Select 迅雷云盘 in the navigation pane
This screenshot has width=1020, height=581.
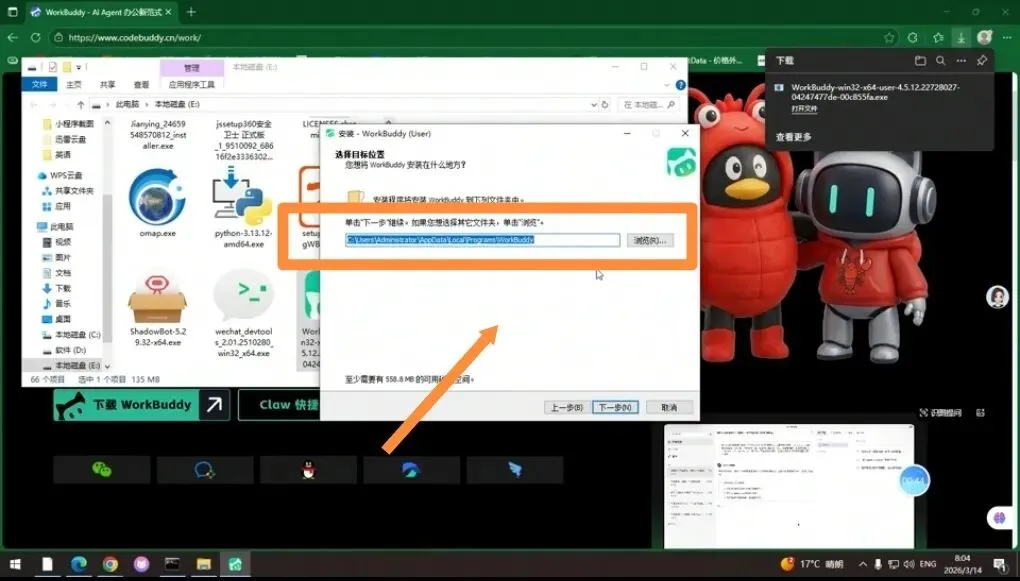[x=64, y=139]
